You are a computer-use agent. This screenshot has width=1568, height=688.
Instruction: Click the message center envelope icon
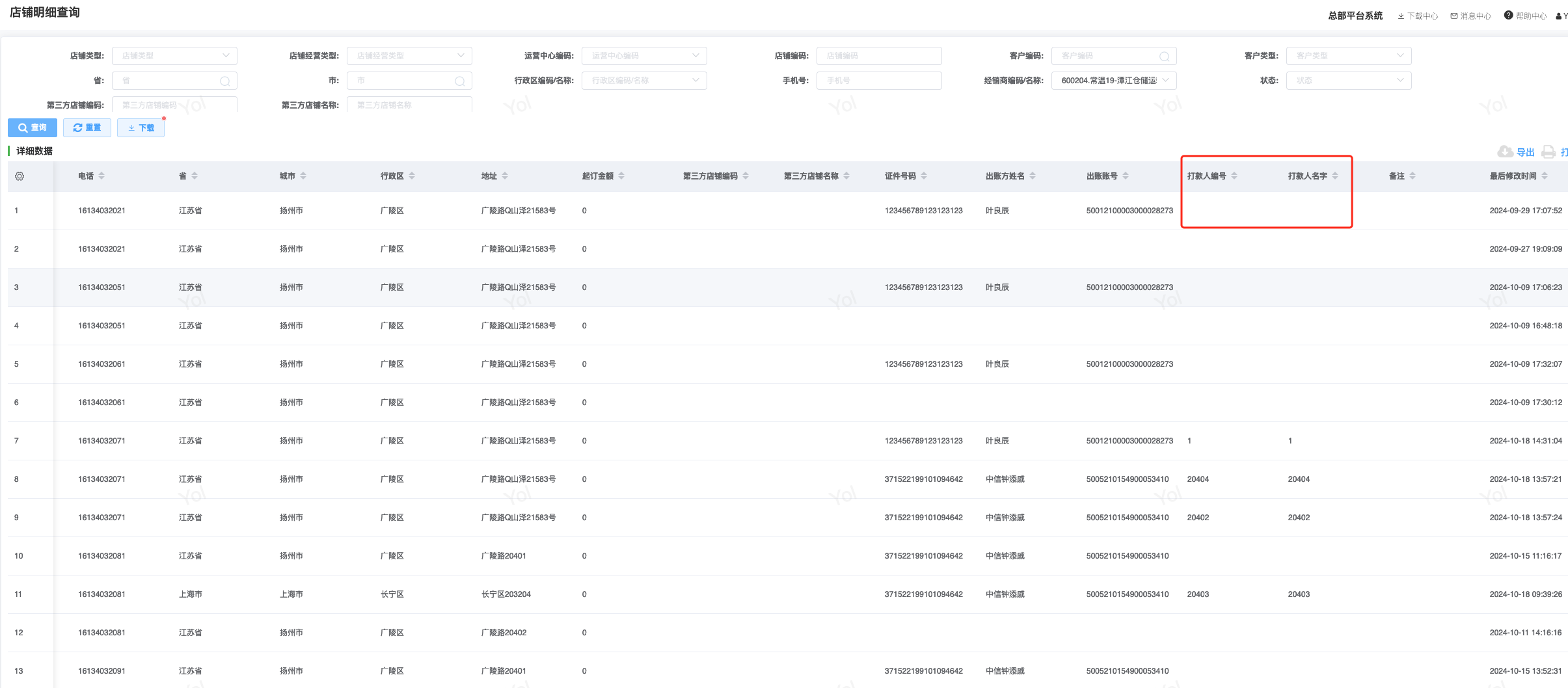click(x=1454, y=16)
